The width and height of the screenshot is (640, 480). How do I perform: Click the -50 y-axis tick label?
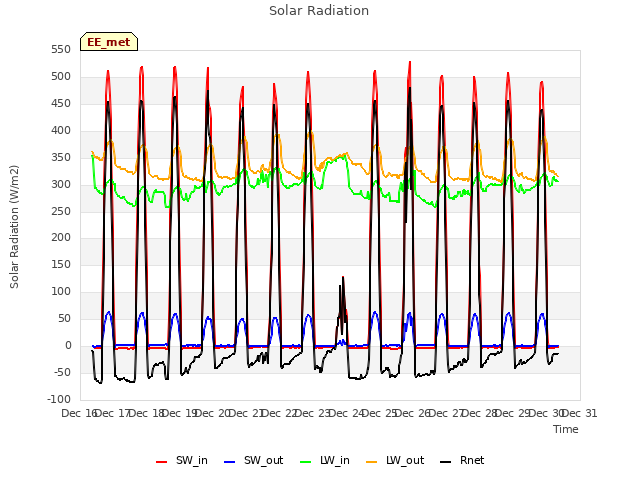click(x=62, y=372)
